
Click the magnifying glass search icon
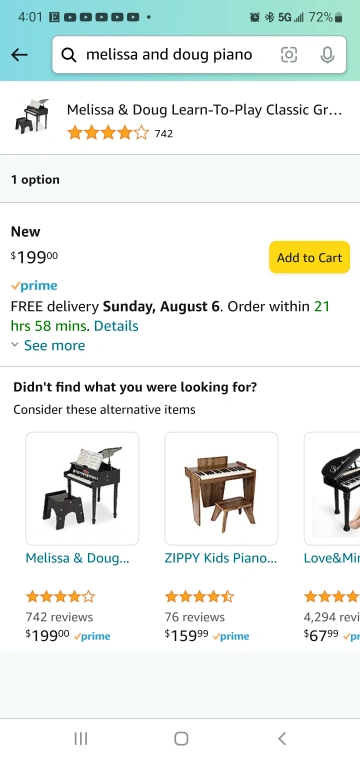click(69, 55)
